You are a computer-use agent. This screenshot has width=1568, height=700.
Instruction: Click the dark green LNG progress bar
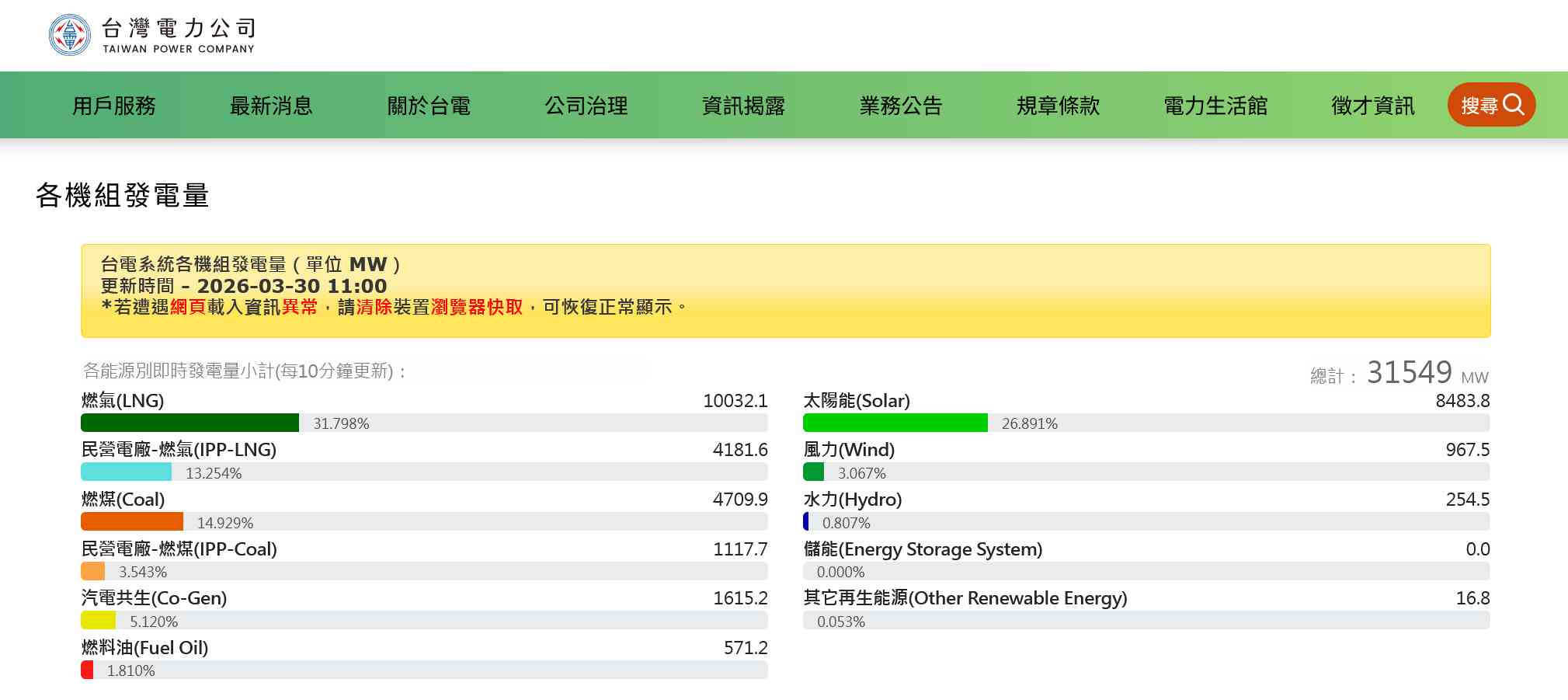[189, 423]
